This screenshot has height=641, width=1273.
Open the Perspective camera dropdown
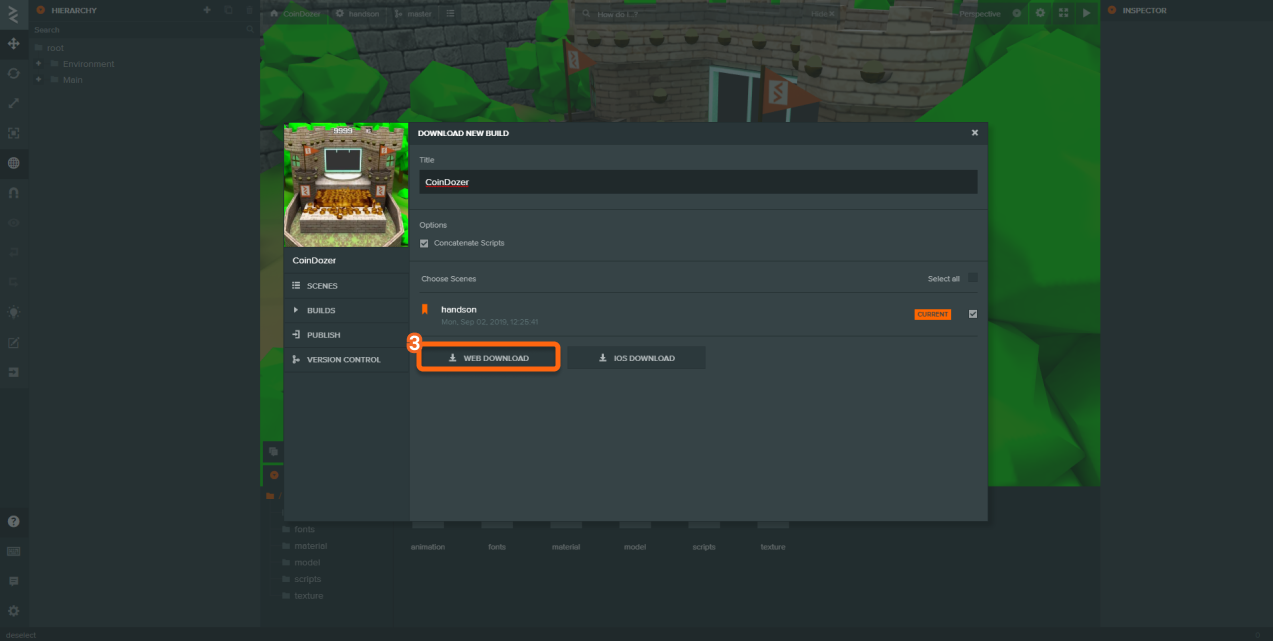[981, 13]
